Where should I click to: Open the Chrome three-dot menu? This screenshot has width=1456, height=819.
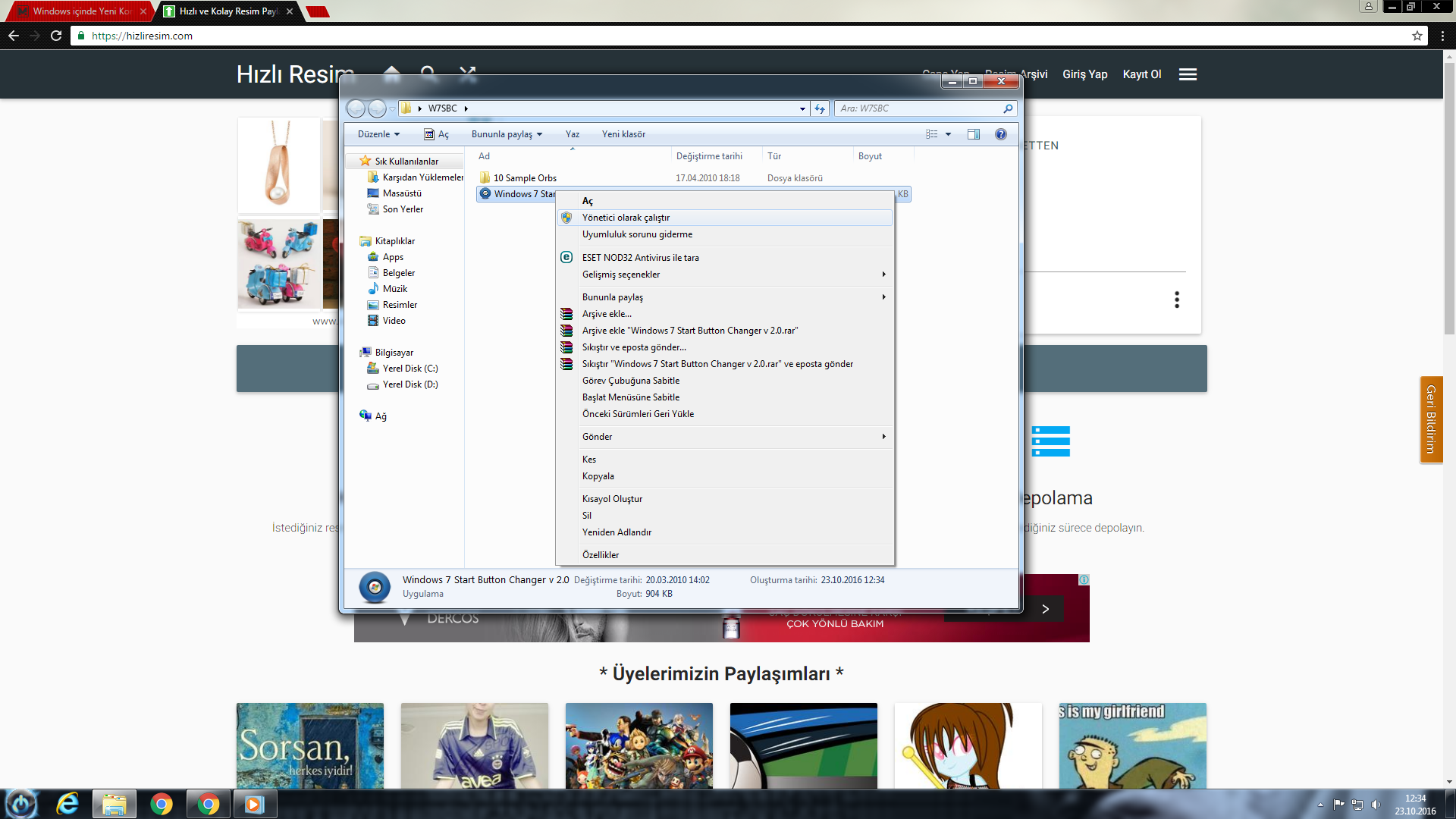tap(1442, 36)
